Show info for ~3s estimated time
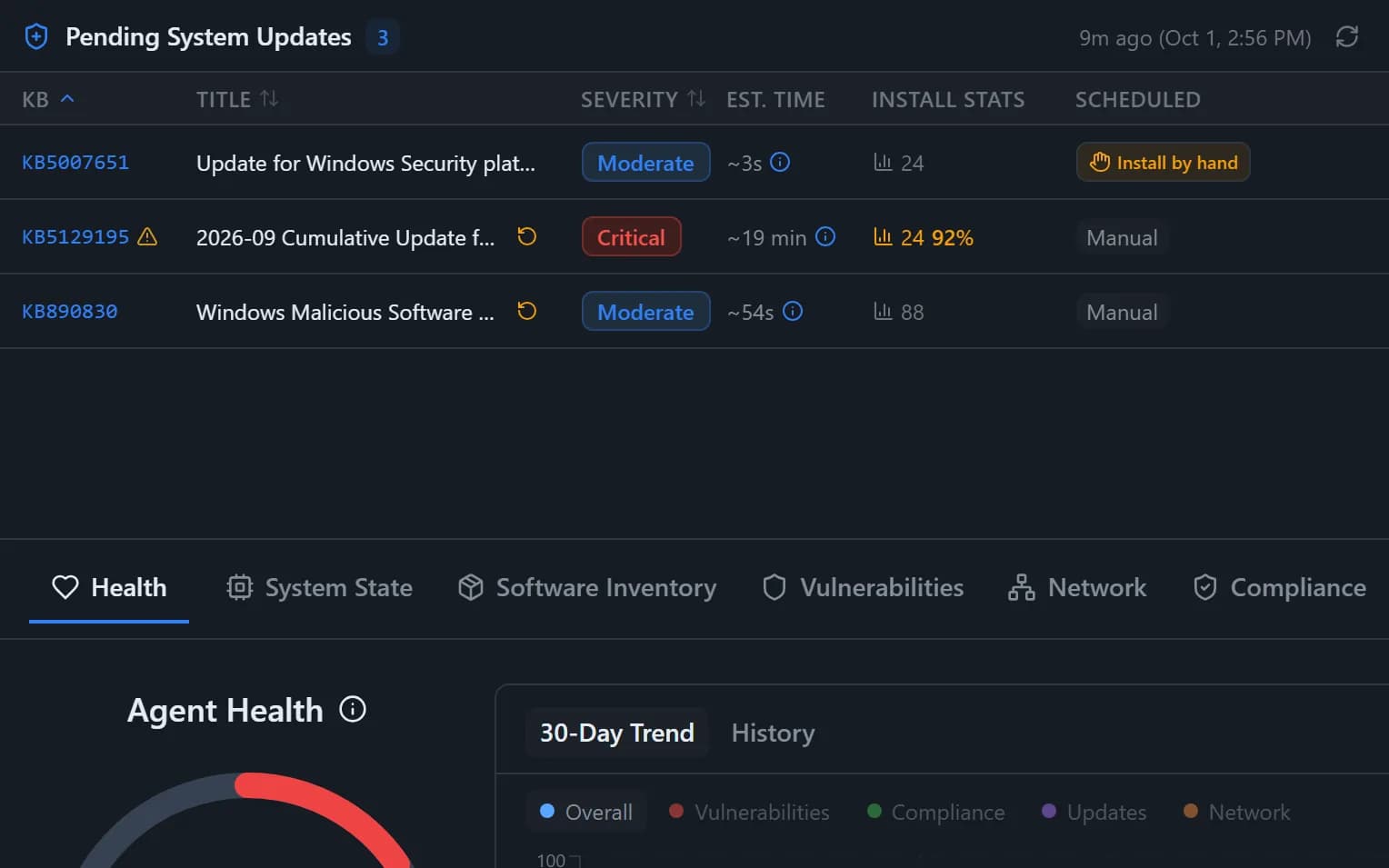Viewport: 1389px width, 868px height. coord(780,162)
